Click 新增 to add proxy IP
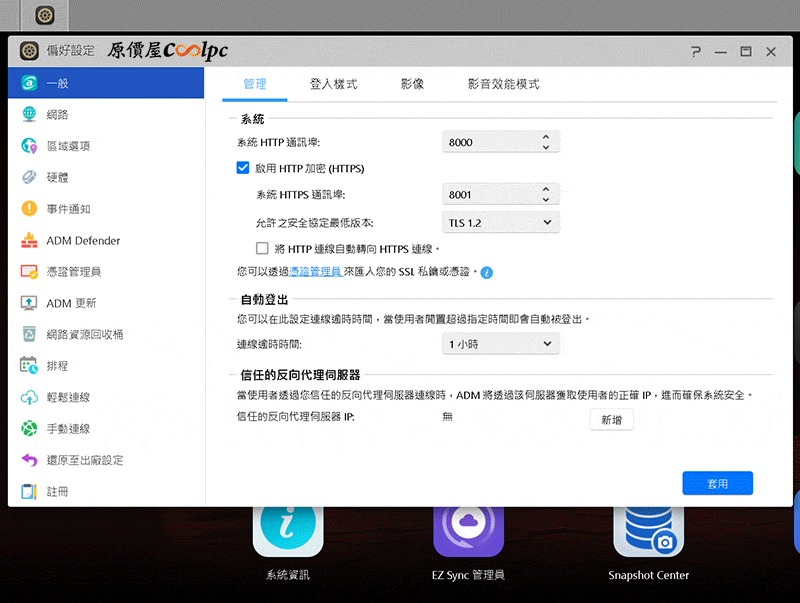The image size is (800, 603). pos(611,419)
